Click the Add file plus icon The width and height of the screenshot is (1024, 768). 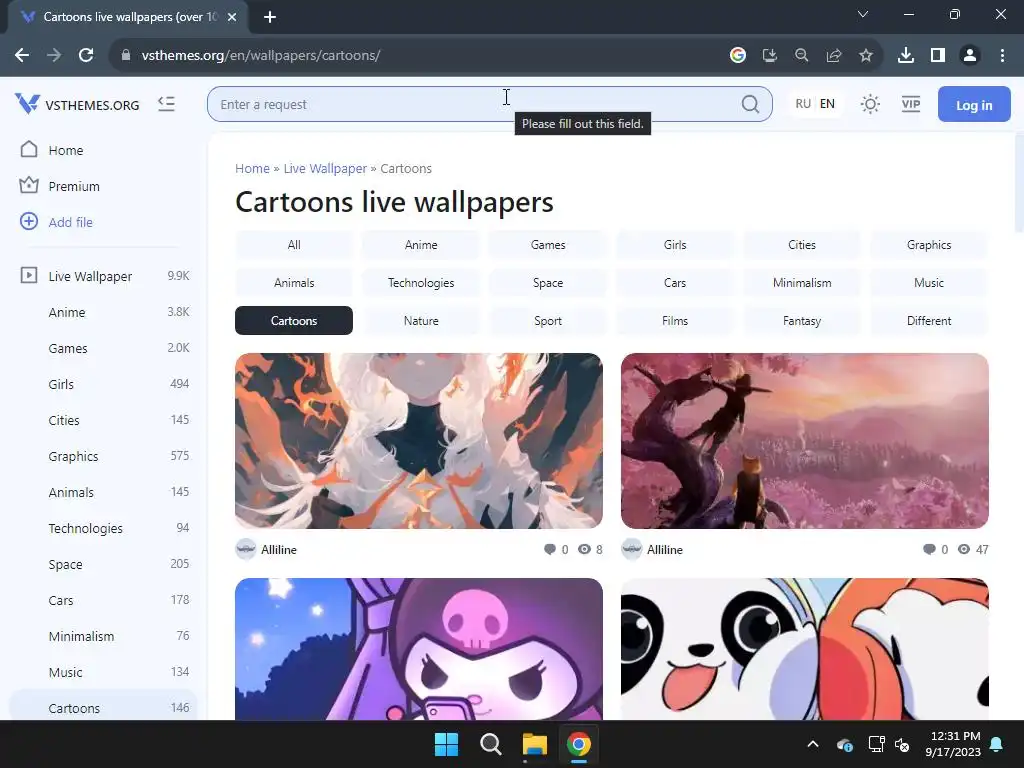29,221
